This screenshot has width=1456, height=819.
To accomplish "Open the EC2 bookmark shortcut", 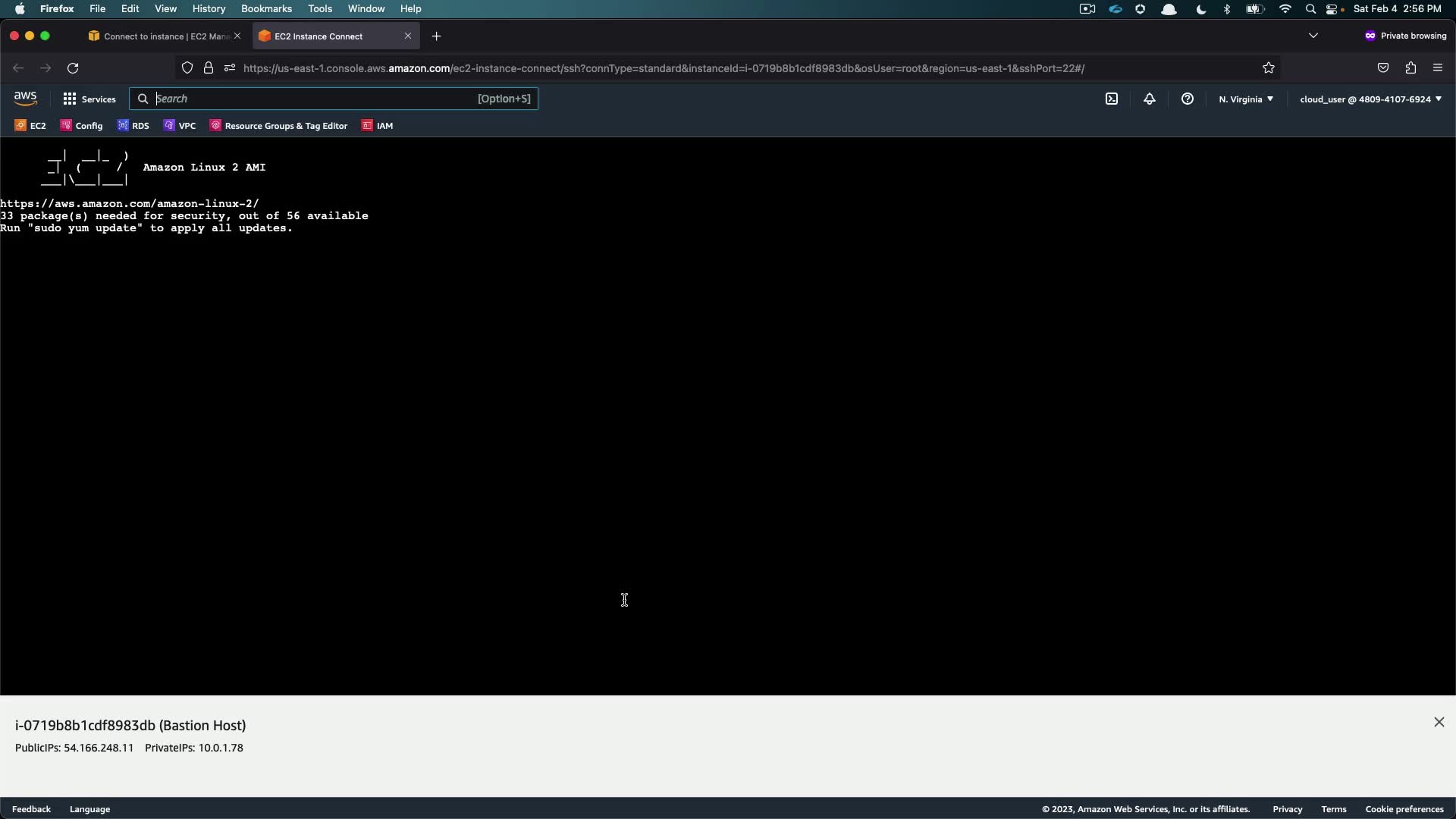I will pos(30,126).
